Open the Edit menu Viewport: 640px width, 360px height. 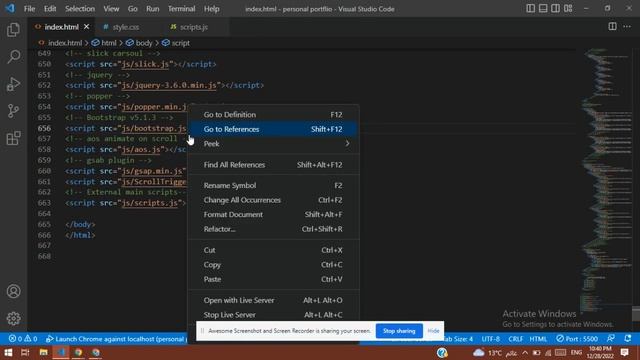pos(50,9)
